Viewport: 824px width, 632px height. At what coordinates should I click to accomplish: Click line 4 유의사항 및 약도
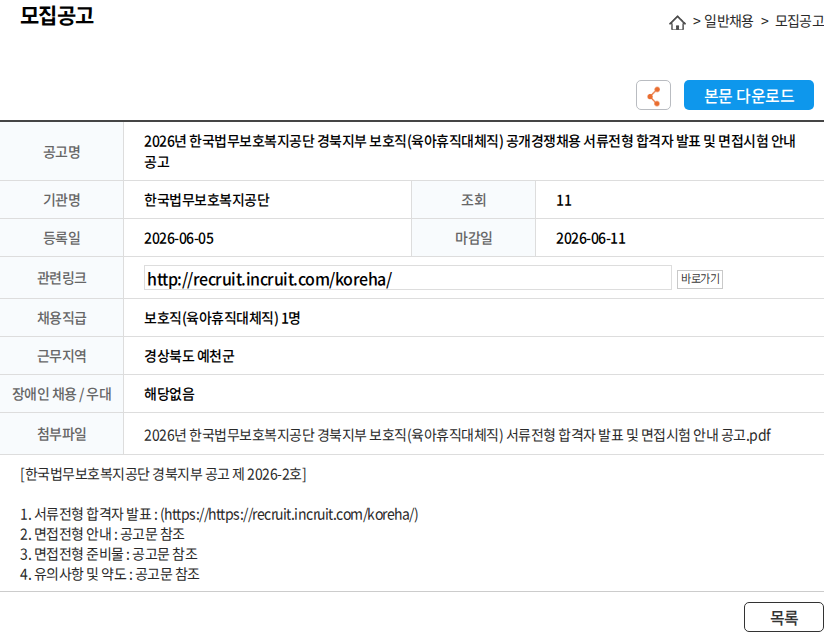[110, 574]
